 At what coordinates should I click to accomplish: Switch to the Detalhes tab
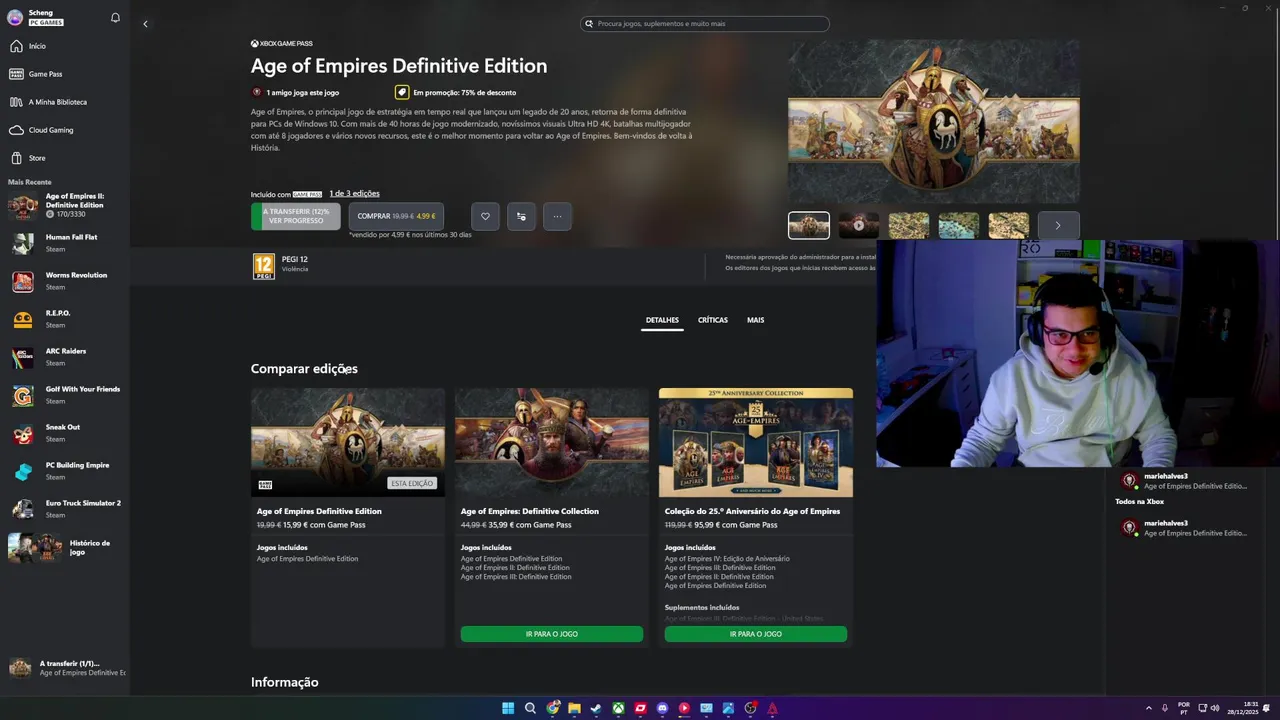(x=662, y=320)
